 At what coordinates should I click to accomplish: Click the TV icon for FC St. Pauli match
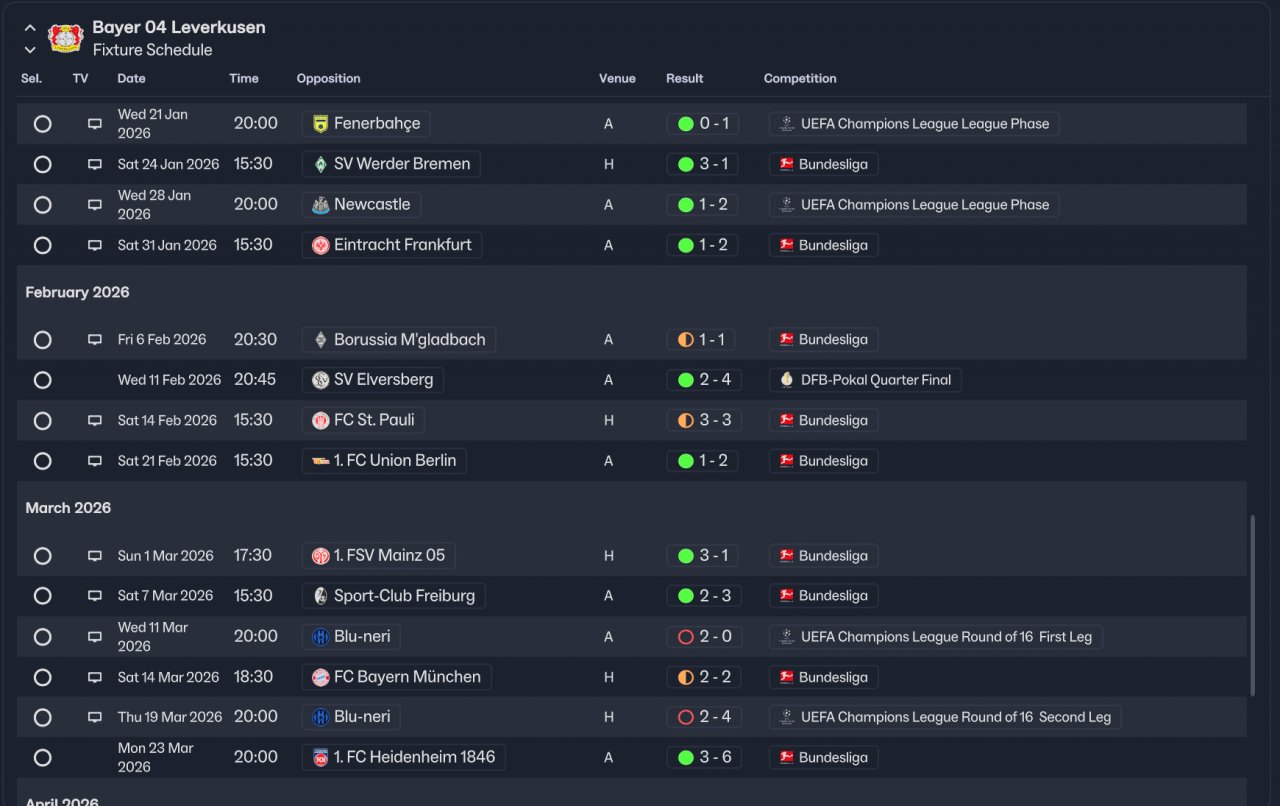click(95, 421)
